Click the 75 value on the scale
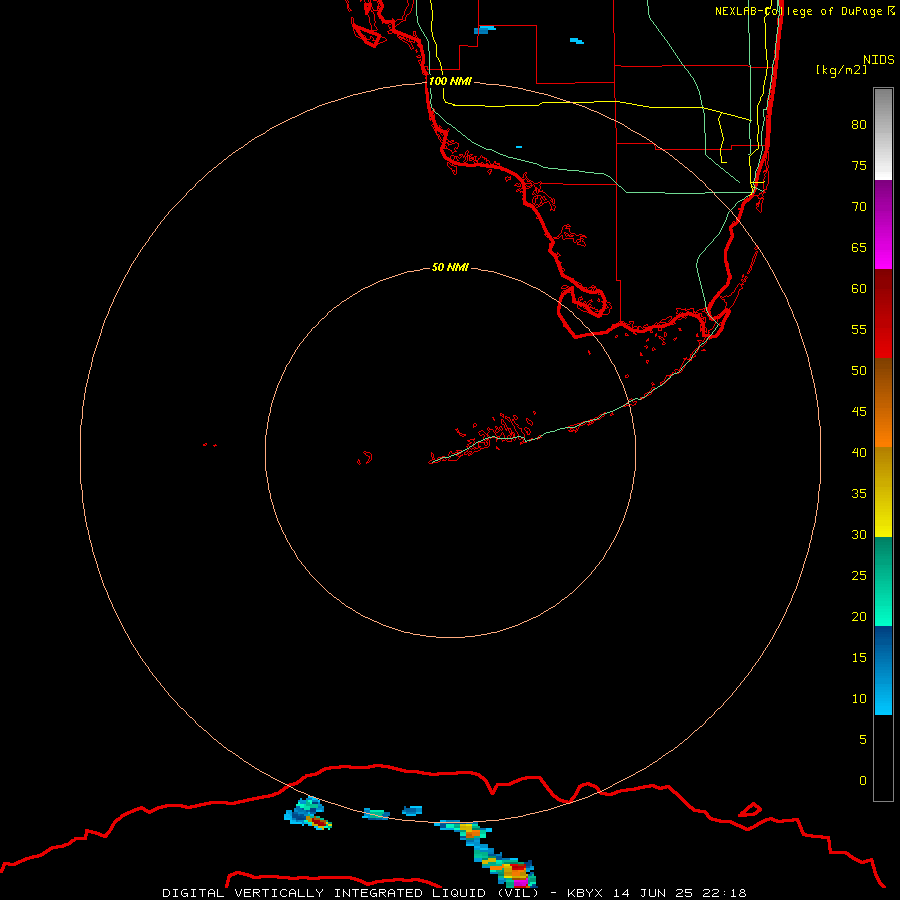The image size is (900, 900). [859, 165]
